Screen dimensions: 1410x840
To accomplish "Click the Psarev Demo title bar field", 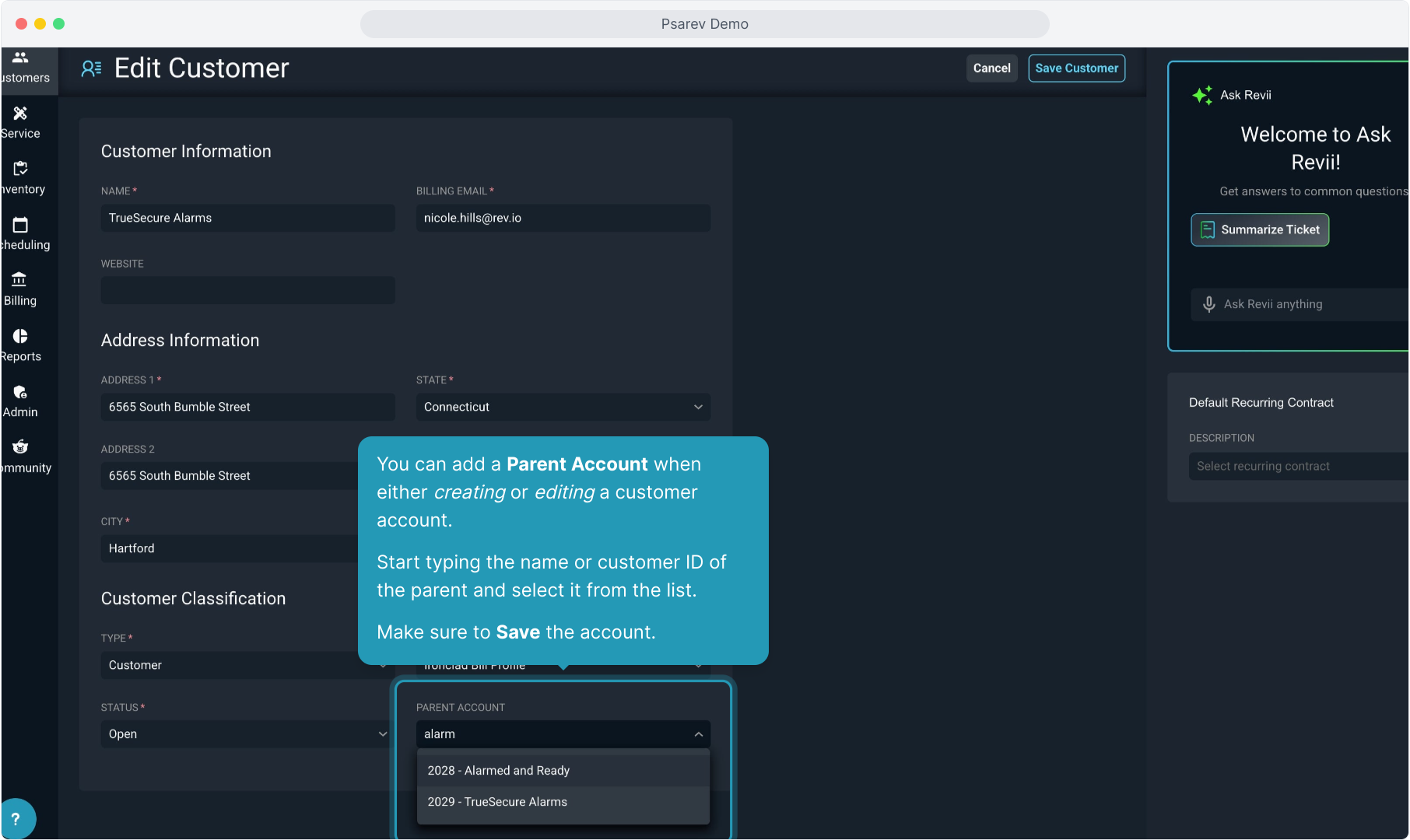I will tap(705, 24).
